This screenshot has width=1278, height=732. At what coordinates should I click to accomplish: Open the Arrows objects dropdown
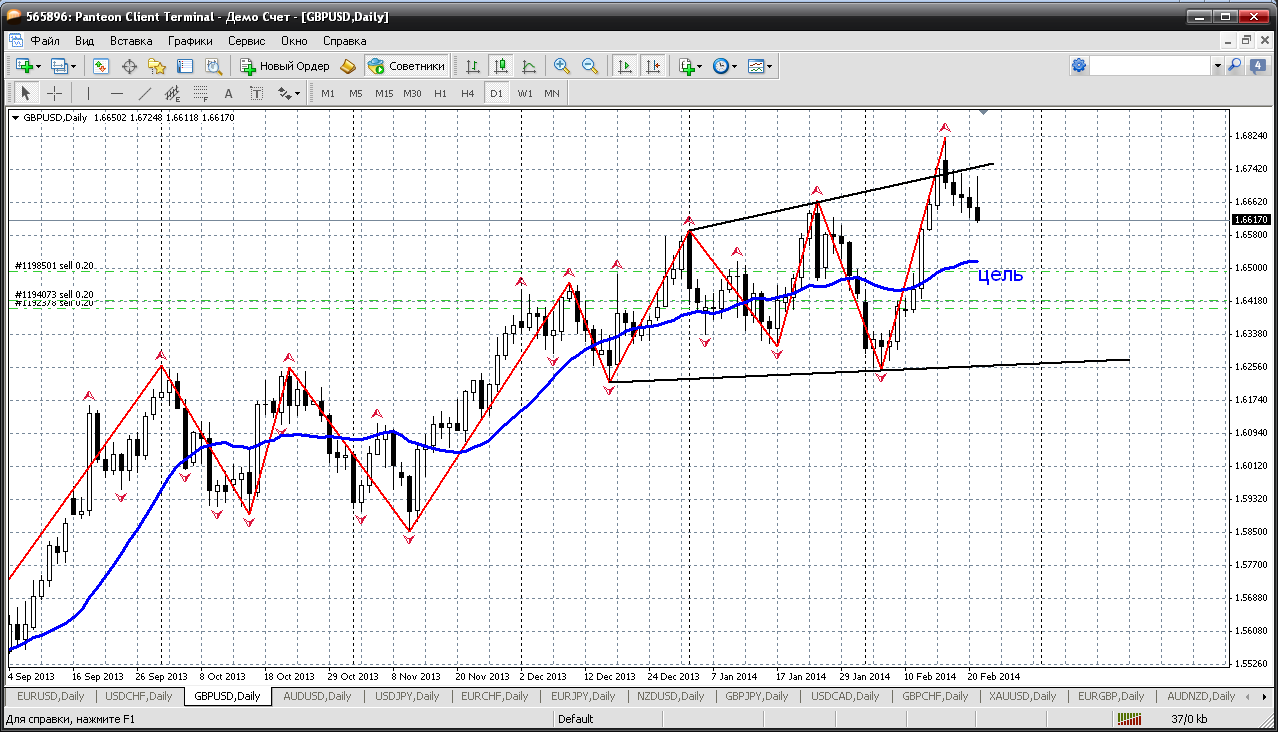pyautogui.click(x=289, y=93)
